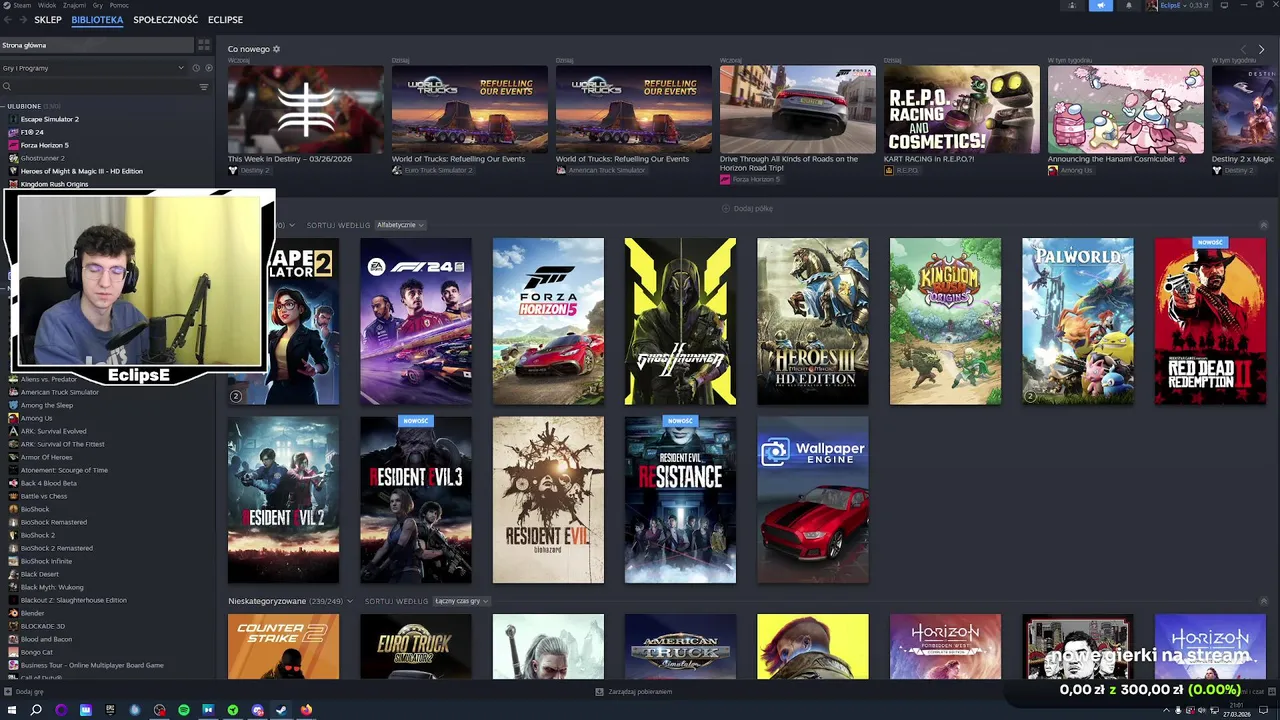Open the Ghostrunner II game cover
The width and height of the screenshot is (1280, 720).
(x=680, y=321)
